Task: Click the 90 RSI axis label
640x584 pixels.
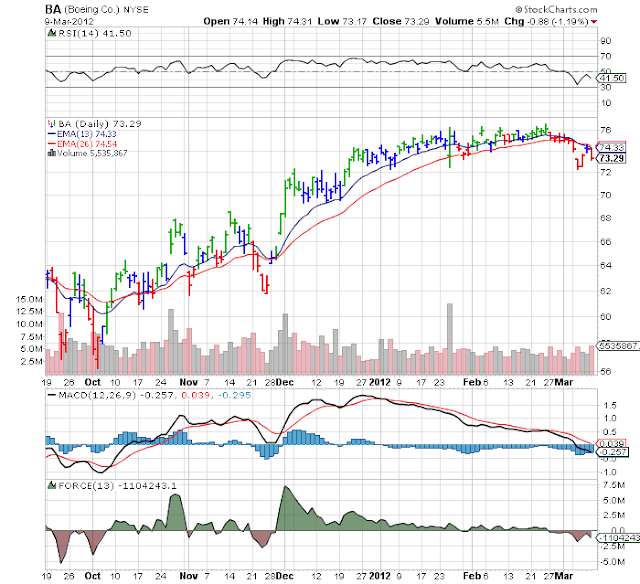Action: [606, 41]
